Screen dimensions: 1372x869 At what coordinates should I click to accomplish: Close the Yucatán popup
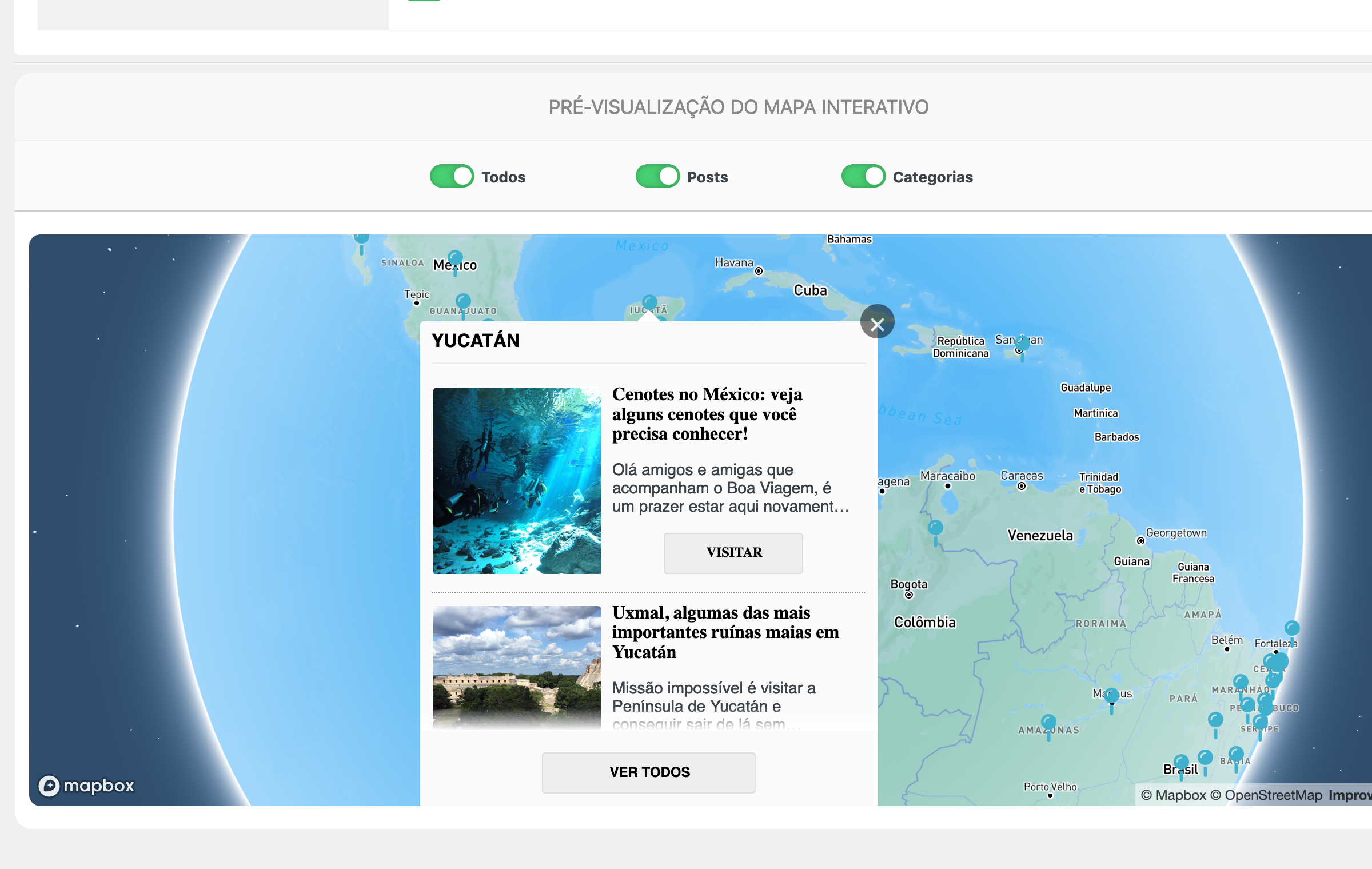(x=877, y=322)
